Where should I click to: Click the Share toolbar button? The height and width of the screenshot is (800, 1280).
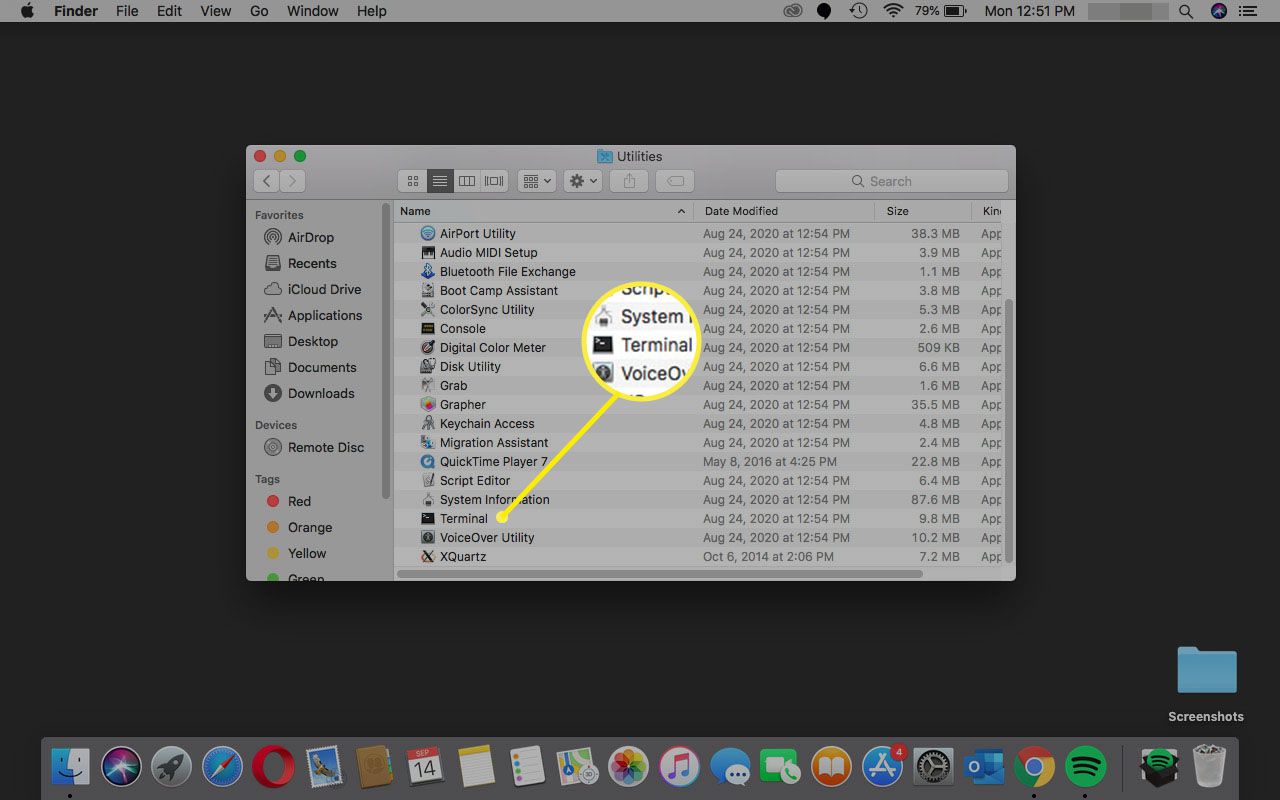(629, 181)
